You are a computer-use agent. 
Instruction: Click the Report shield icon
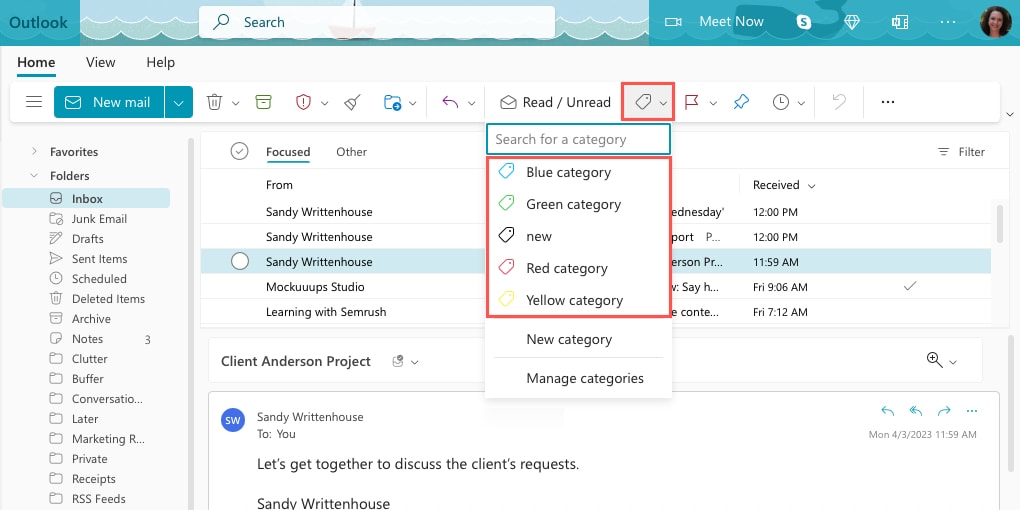pyautogui.click(x=303, y=102)
